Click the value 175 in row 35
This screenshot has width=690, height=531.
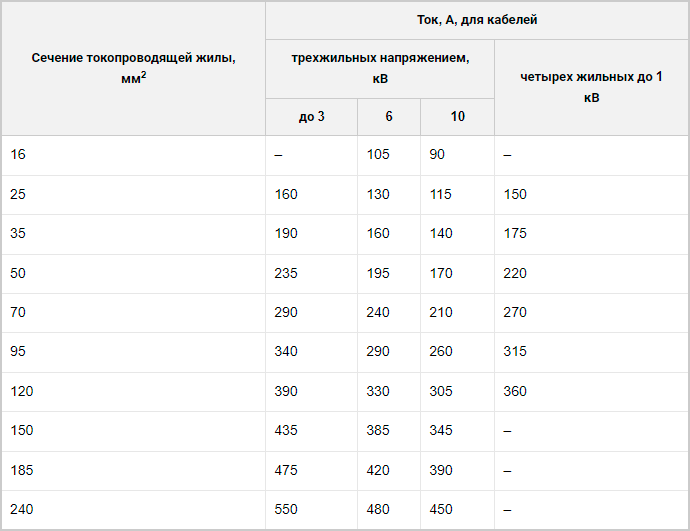coord(515,233)
